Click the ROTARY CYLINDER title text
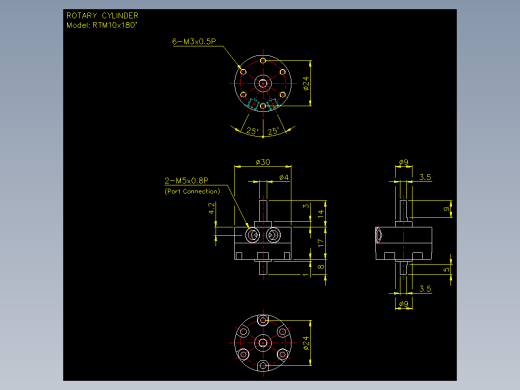 pos(102,16)
